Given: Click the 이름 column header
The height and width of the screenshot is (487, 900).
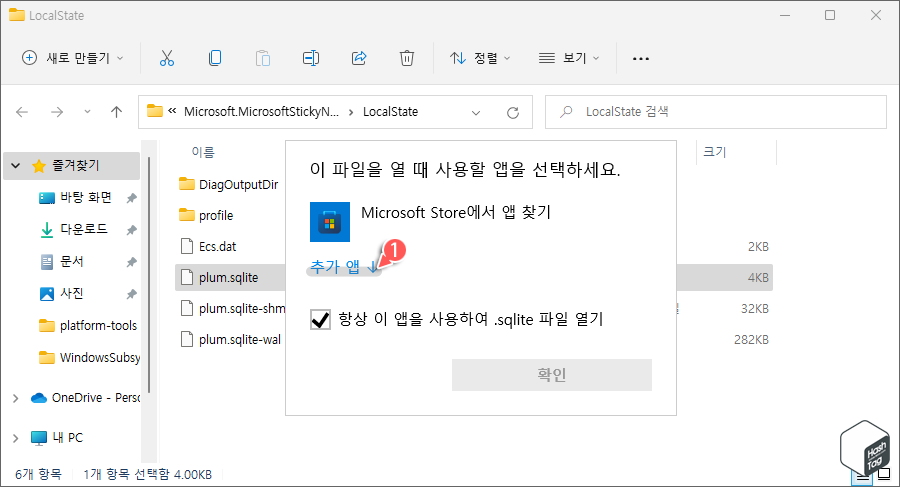Looking at the screenshot, I should pyautogui.click(x=203, y=152).
